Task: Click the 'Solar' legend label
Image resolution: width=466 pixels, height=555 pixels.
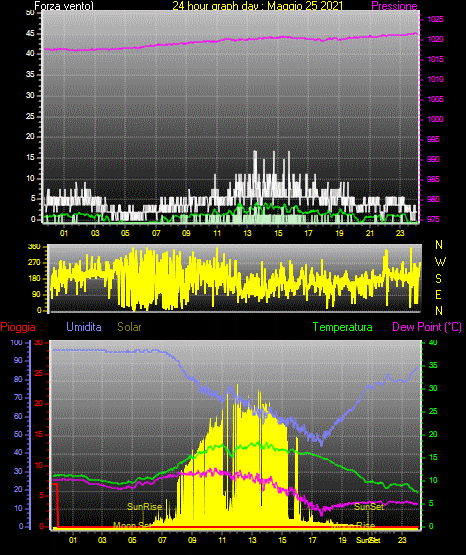Action: click(x=129, y=327)
